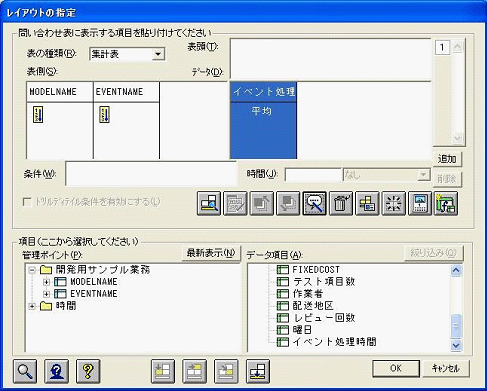Image resolution: width=487 pixels, height=391 pixels.
Task: Collapse the 開発用サンプル業務 folder node
Action: click(32, 270)
